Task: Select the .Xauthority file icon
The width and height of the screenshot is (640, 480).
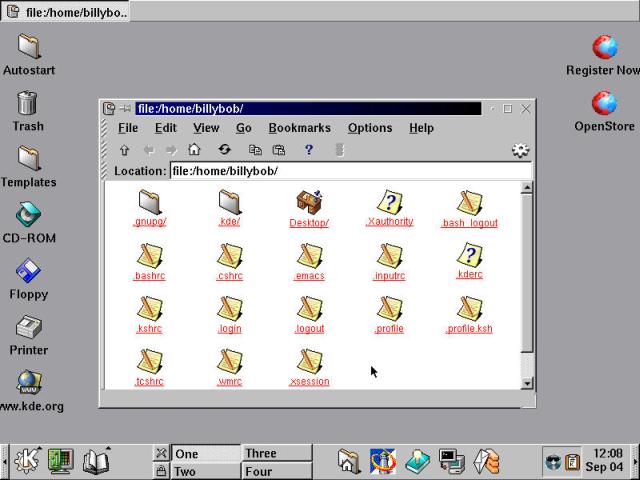Action: click(389, 202)
